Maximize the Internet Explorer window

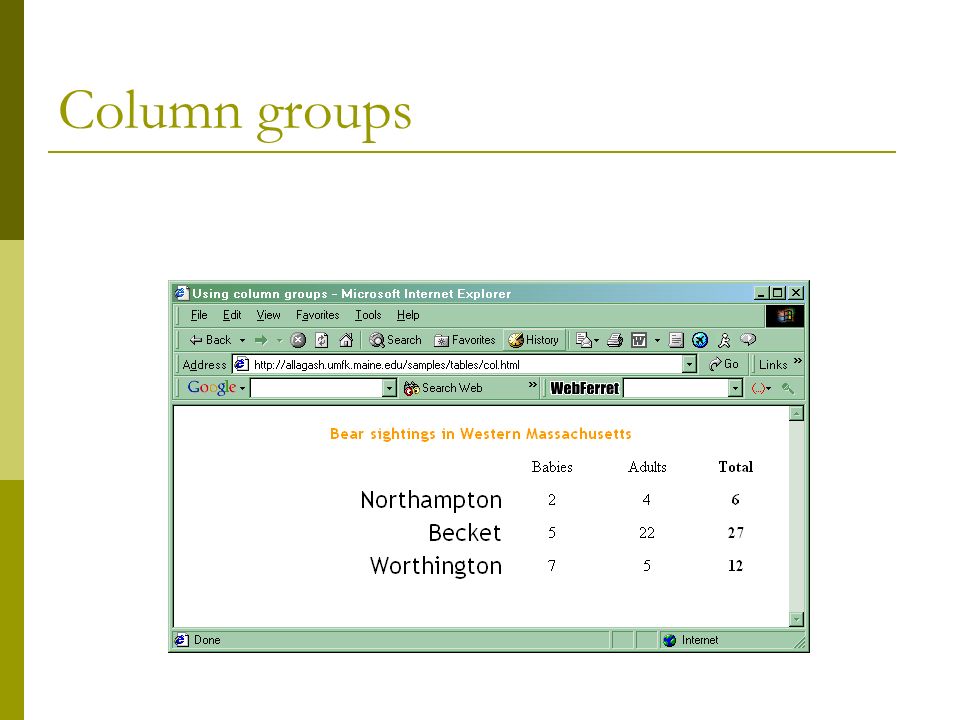point(778,293)
